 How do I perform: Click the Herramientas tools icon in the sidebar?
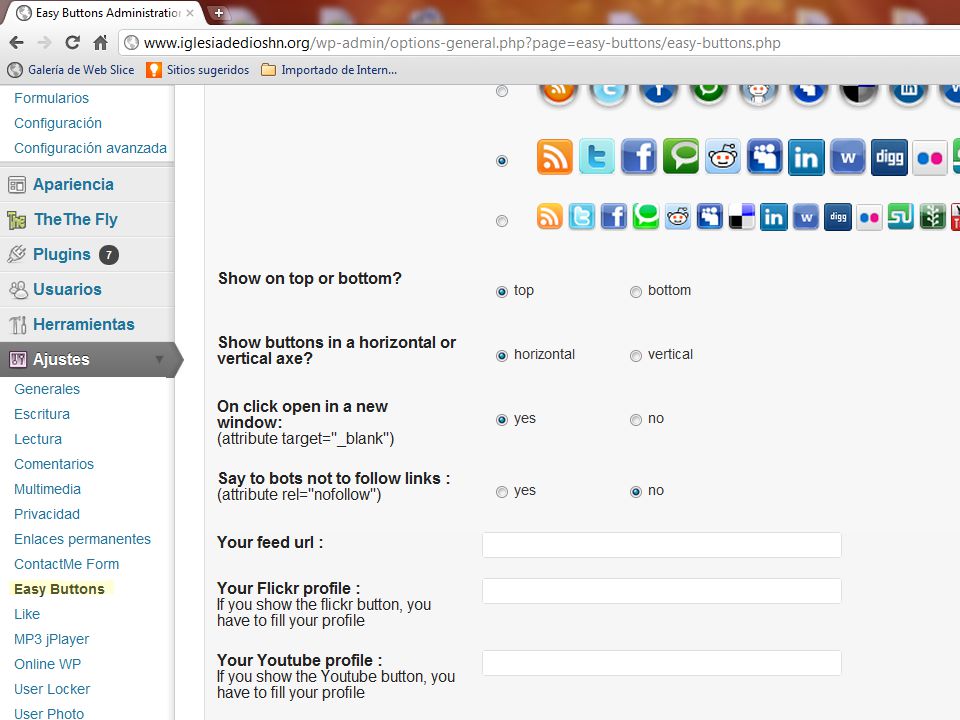pyautogui.click(x=17, y=324)
